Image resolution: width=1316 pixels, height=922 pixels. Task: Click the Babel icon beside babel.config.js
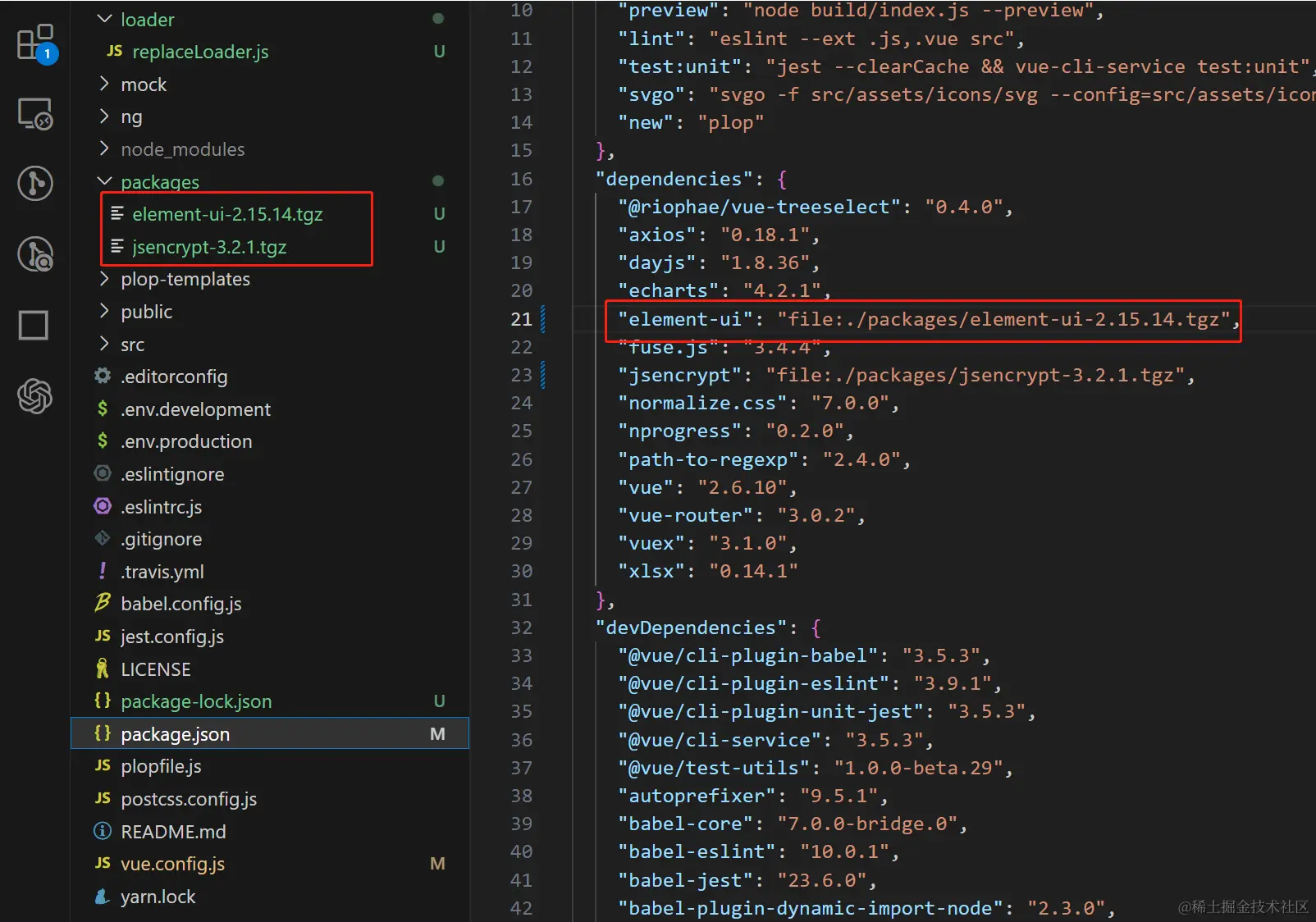click(x=103, y=603)
